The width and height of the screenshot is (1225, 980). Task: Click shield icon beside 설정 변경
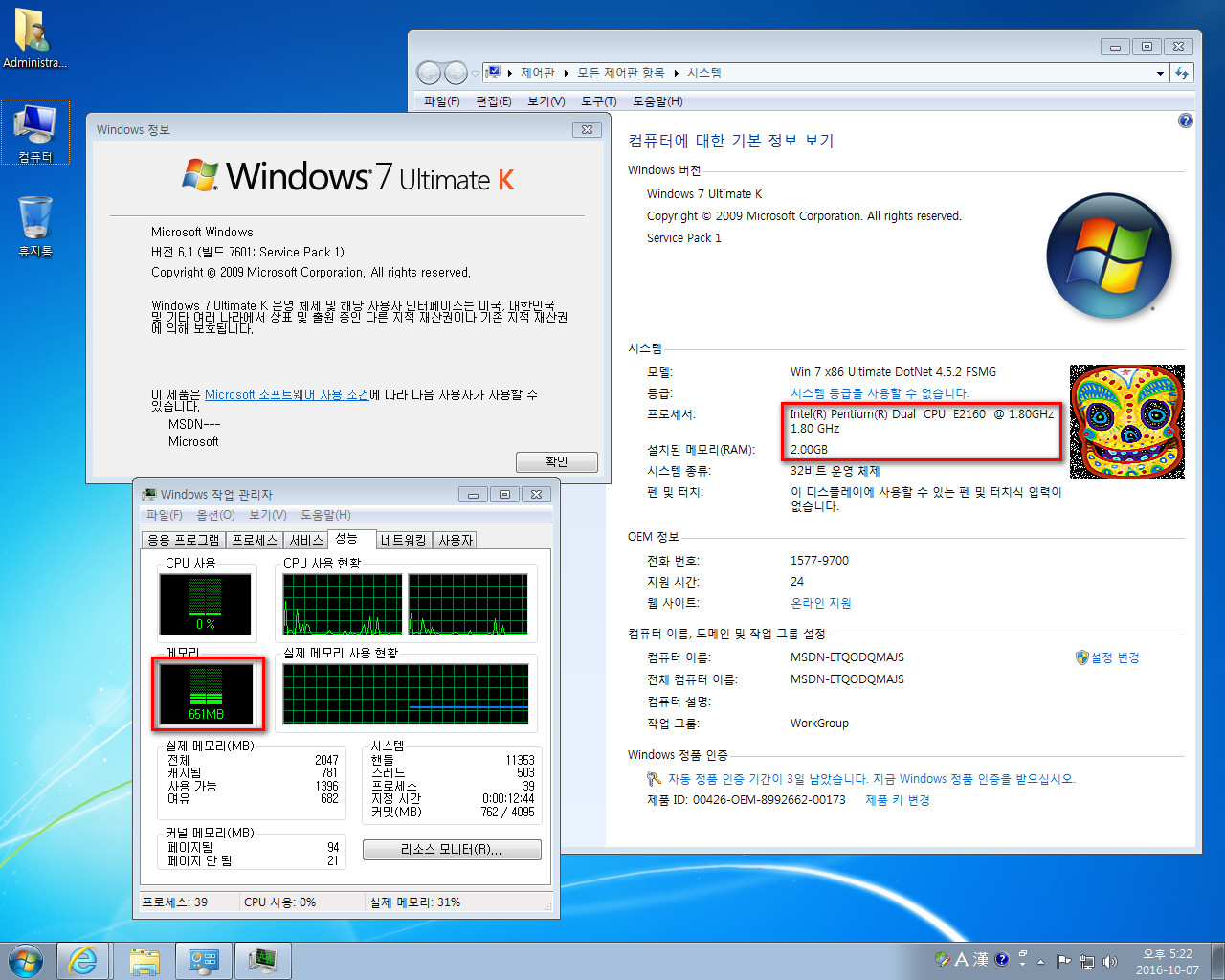pyautogui.click(x=1082, y=657)
